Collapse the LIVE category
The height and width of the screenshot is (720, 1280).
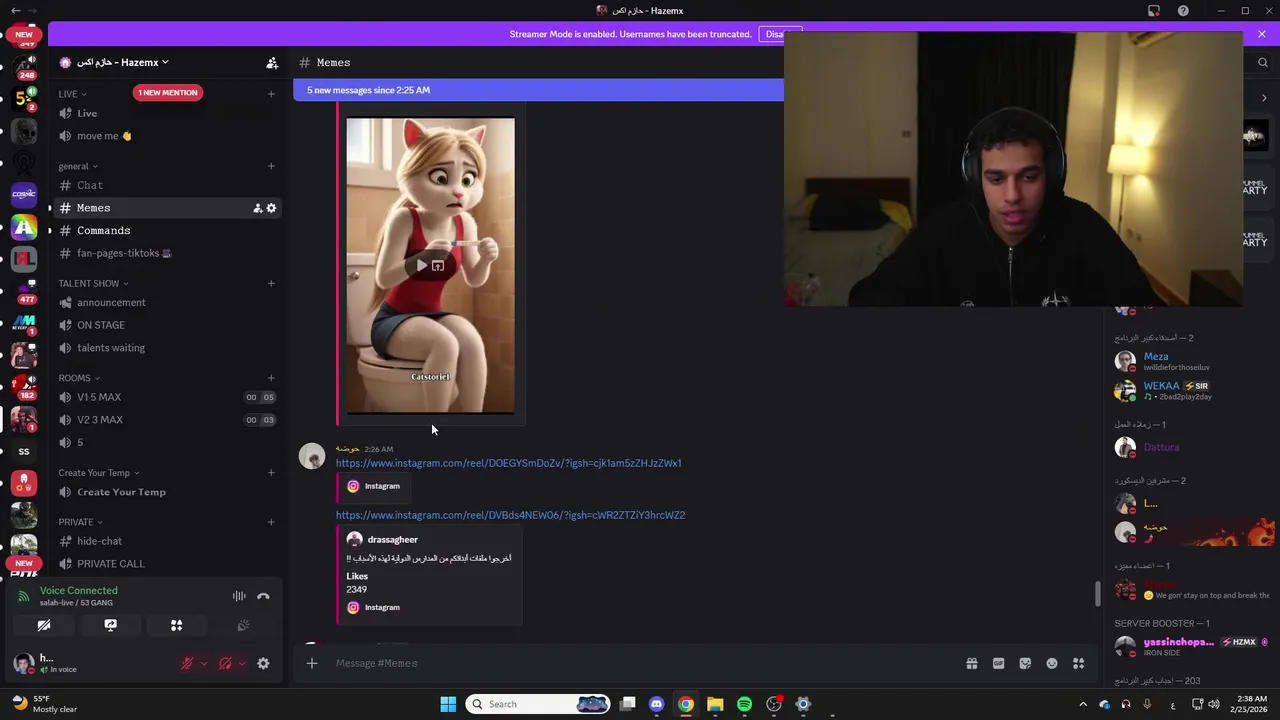coord(72,94)
